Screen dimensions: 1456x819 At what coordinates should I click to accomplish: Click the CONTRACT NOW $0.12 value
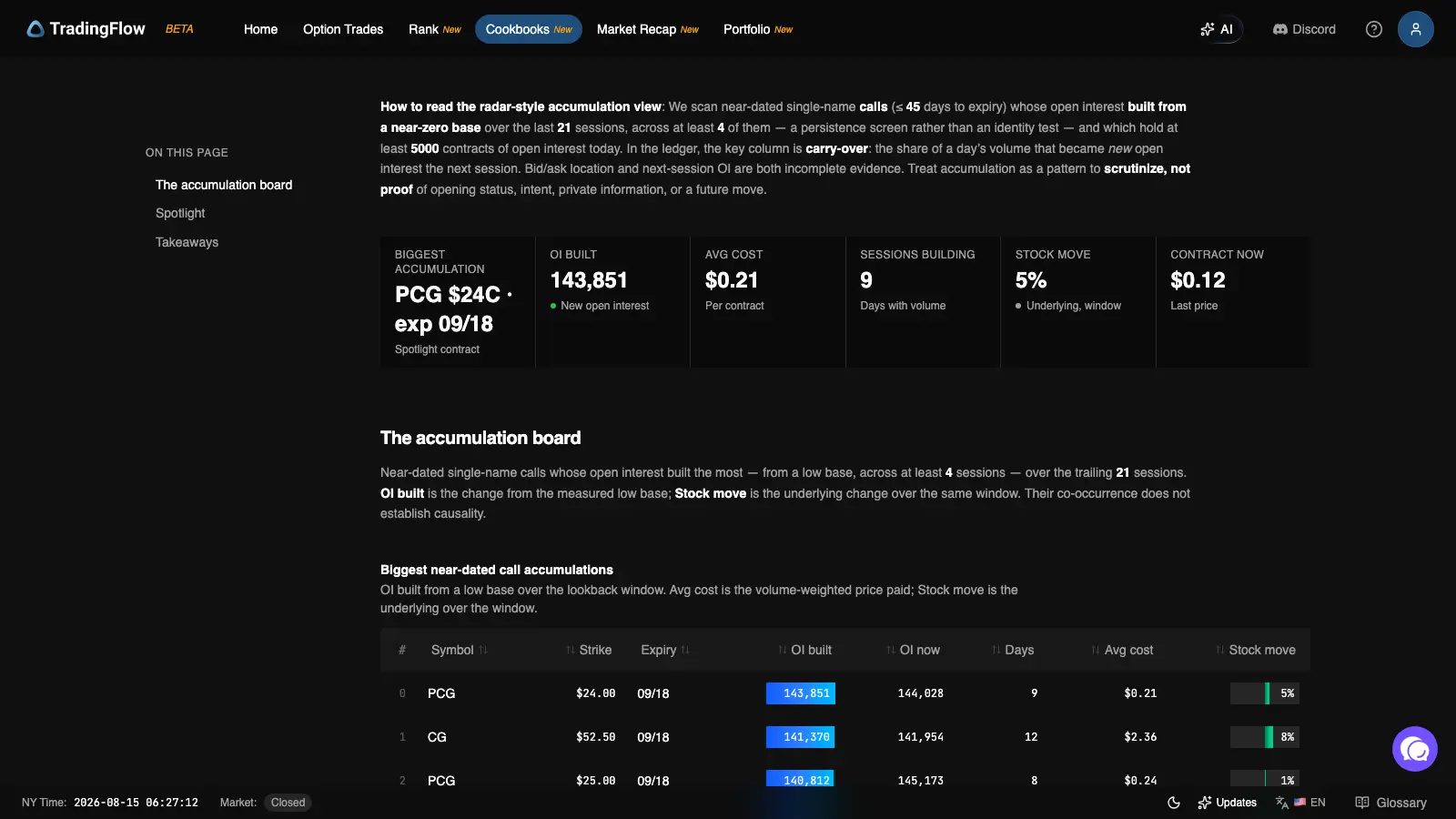pyautogui.click(x=1198, y=280)
